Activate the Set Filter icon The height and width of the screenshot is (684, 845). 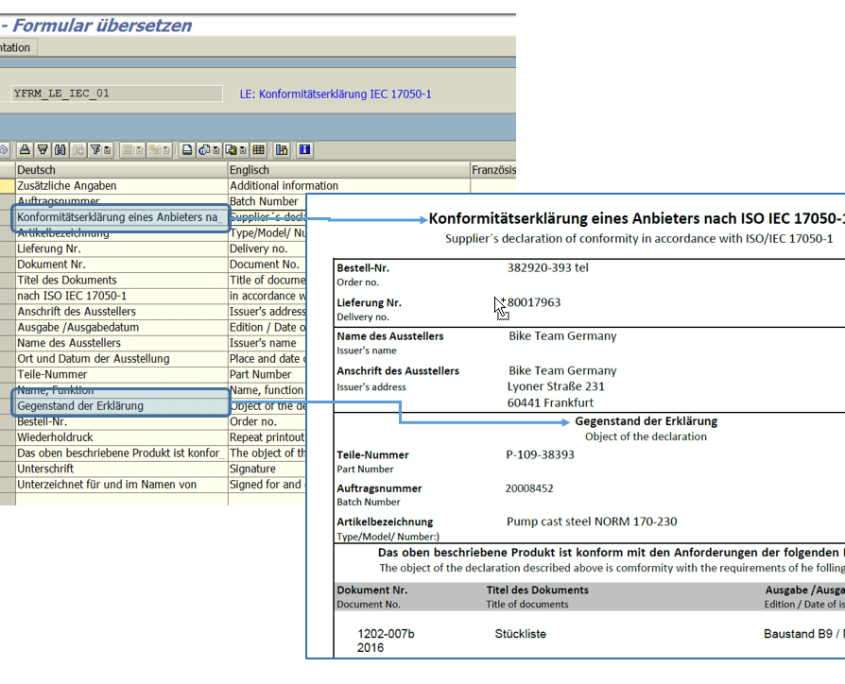(94, 149)
